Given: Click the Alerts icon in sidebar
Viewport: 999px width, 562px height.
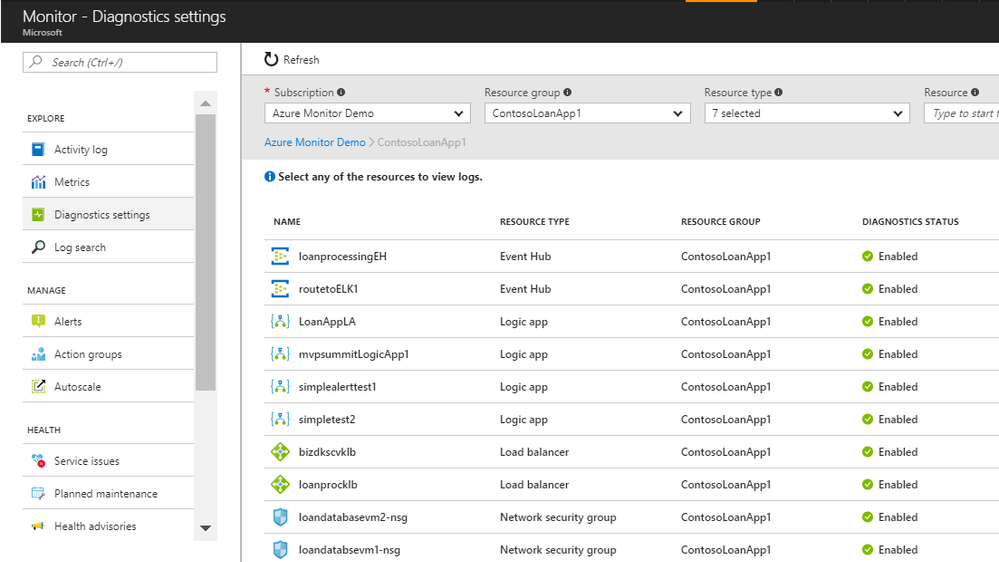Looking at the screenshot, I should pyautogui.click(x=38, y=321).
